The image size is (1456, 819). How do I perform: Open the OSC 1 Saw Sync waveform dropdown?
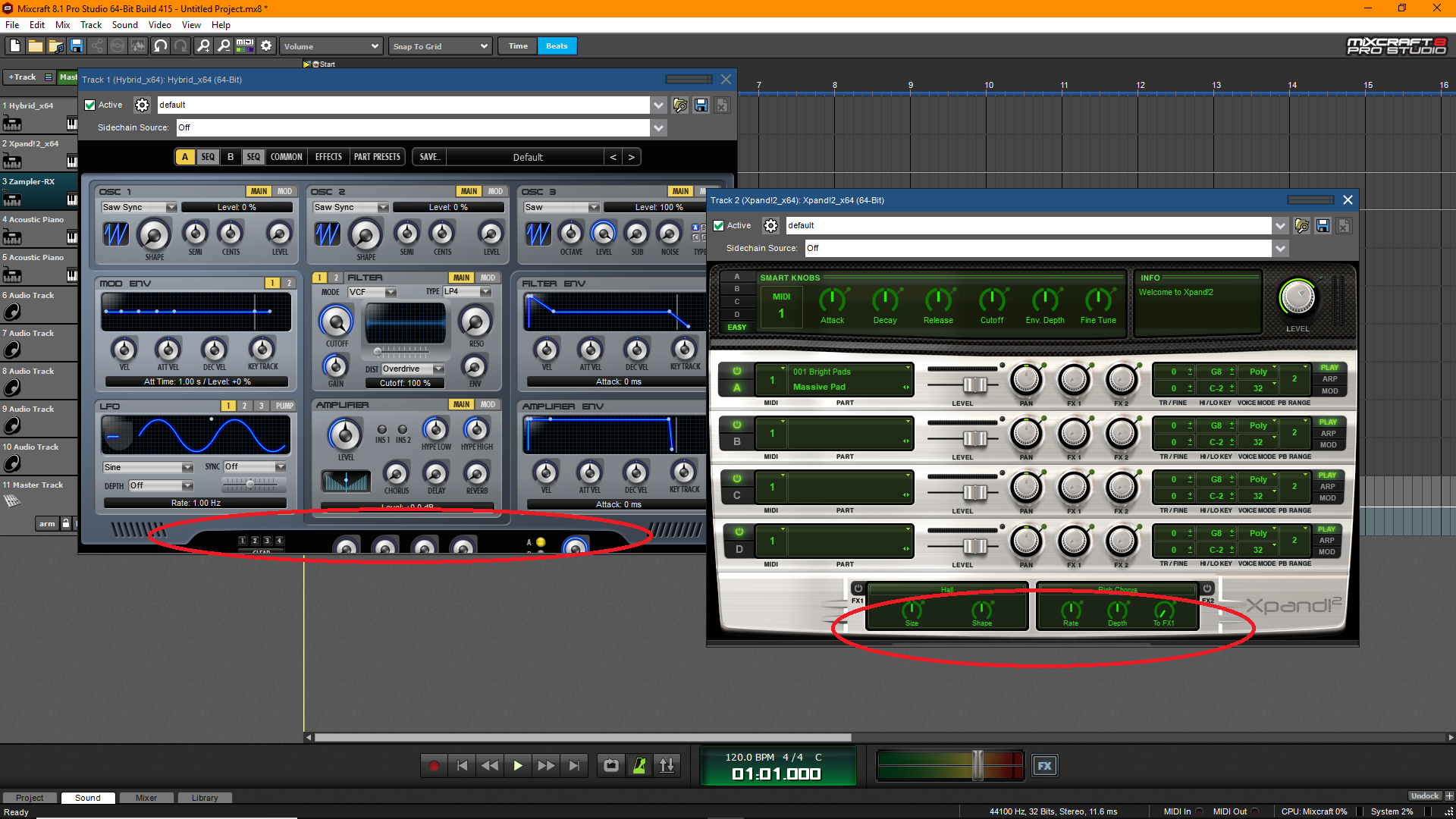tap(139, 208)
